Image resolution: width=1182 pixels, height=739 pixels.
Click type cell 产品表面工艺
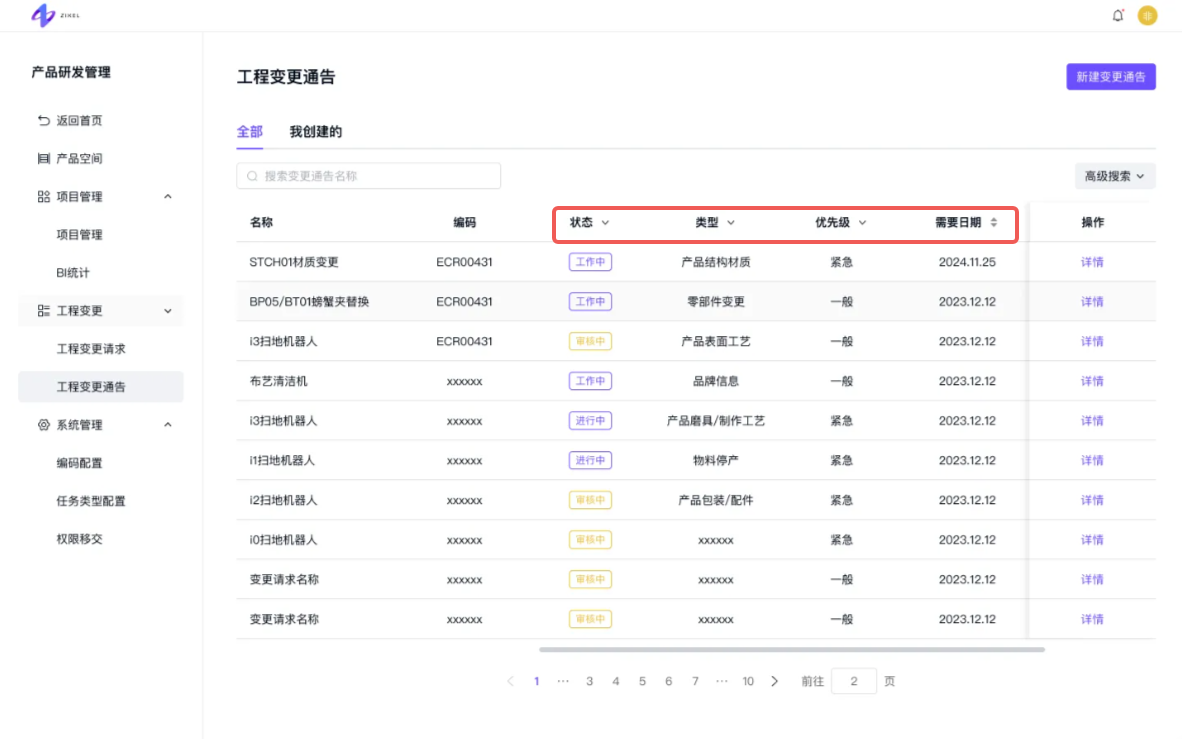pos(715,342)
